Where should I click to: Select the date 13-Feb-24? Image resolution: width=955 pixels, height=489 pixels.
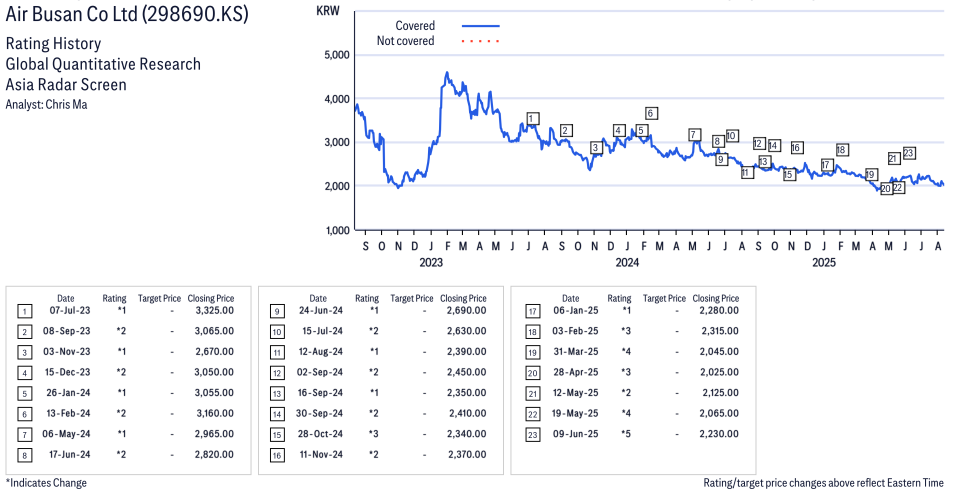tap(68, 413)
